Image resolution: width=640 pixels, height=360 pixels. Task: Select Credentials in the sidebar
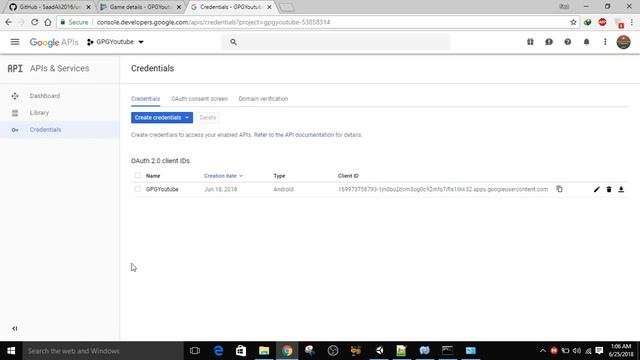(45, 130)
